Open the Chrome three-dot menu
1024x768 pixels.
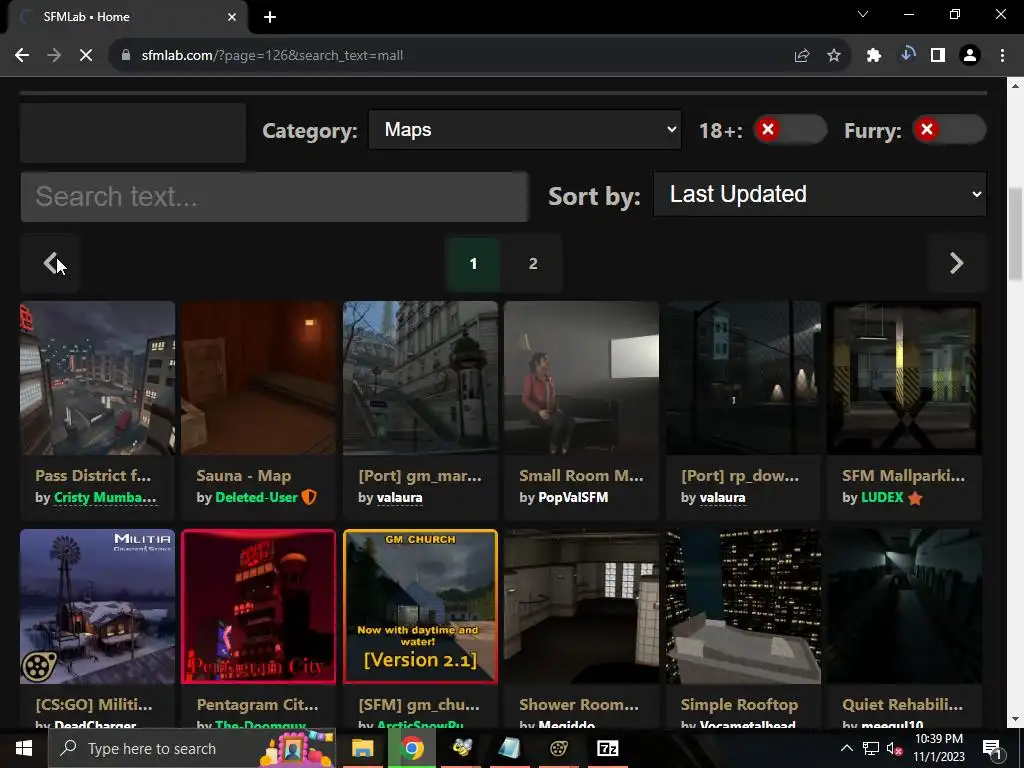1002,56
